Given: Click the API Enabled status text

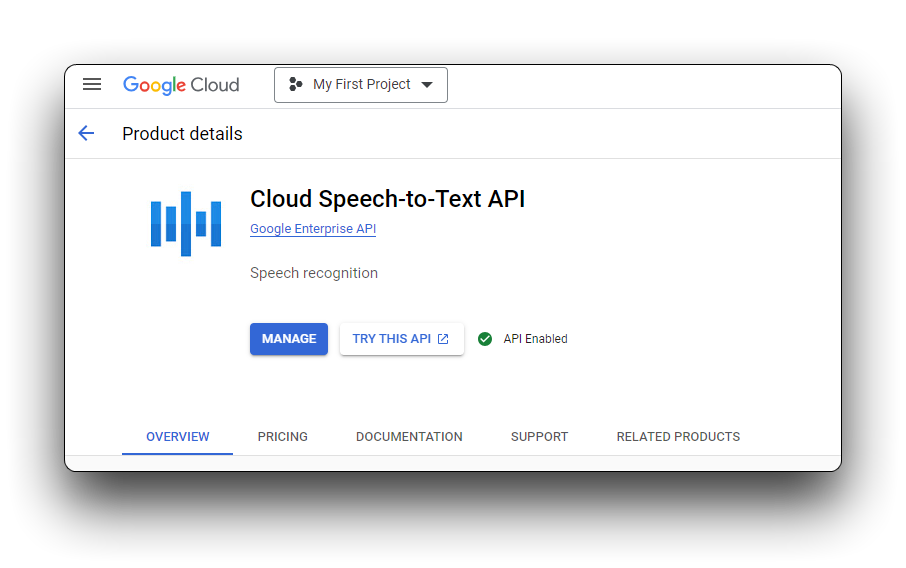Looking at the screenshot, I should click(536, 339).
